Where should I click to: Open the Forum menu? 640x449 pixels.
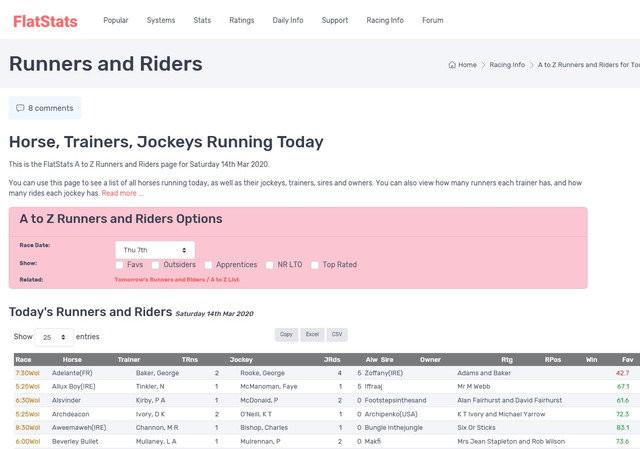[x=433, y=20]
